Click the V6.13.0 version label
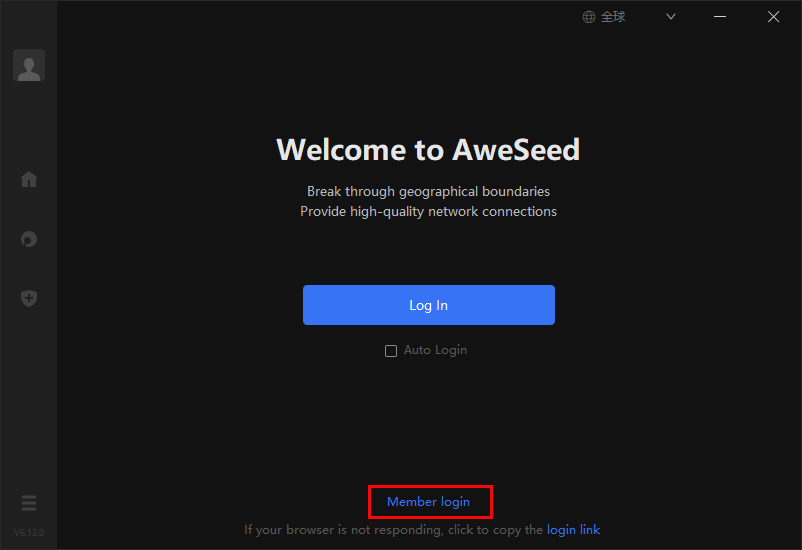The height and width of the screenshot is (550, 802). (29, 533)
